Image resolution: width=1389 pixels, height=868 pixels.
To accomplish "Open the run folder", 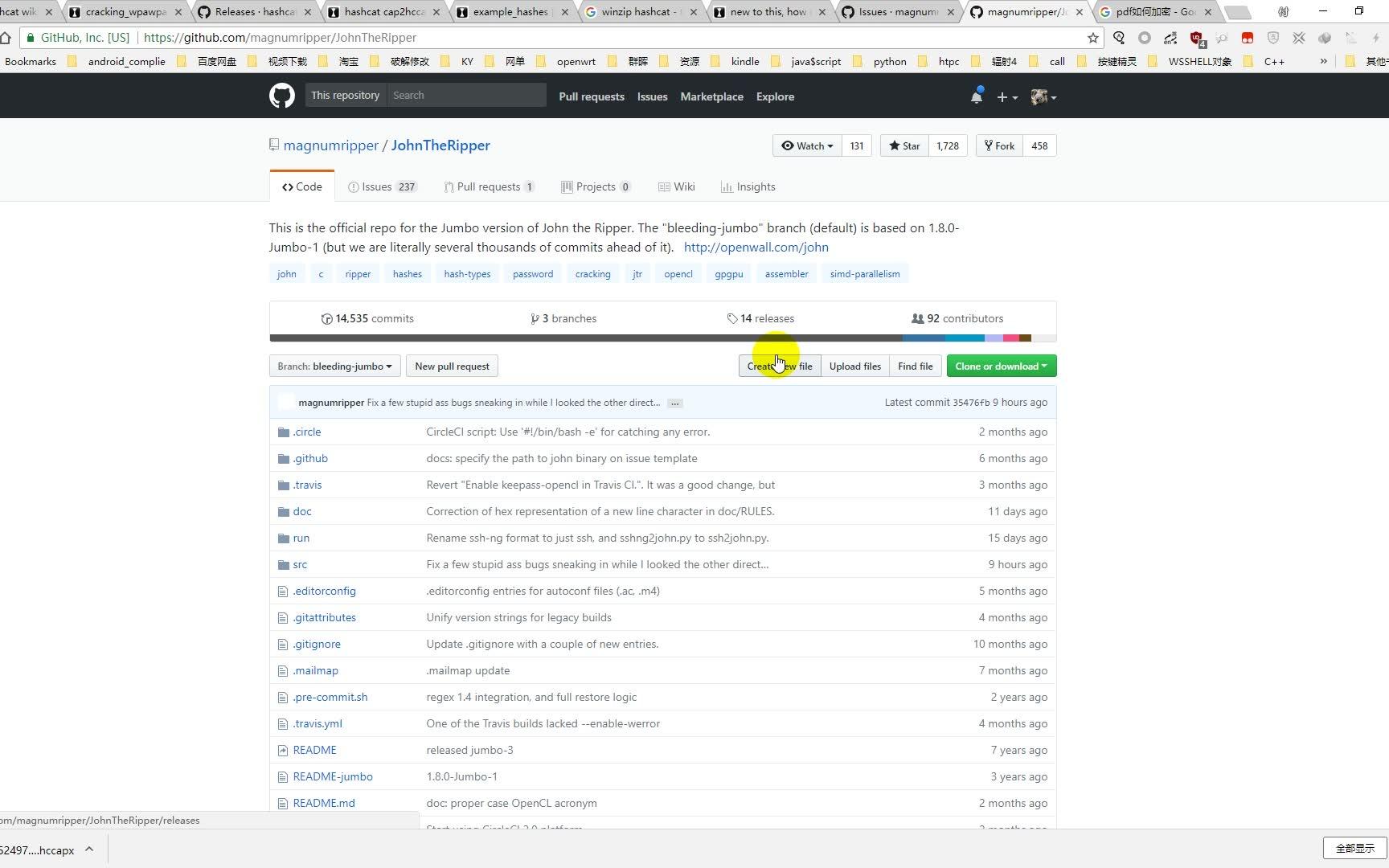I will (x=301, y=538).
